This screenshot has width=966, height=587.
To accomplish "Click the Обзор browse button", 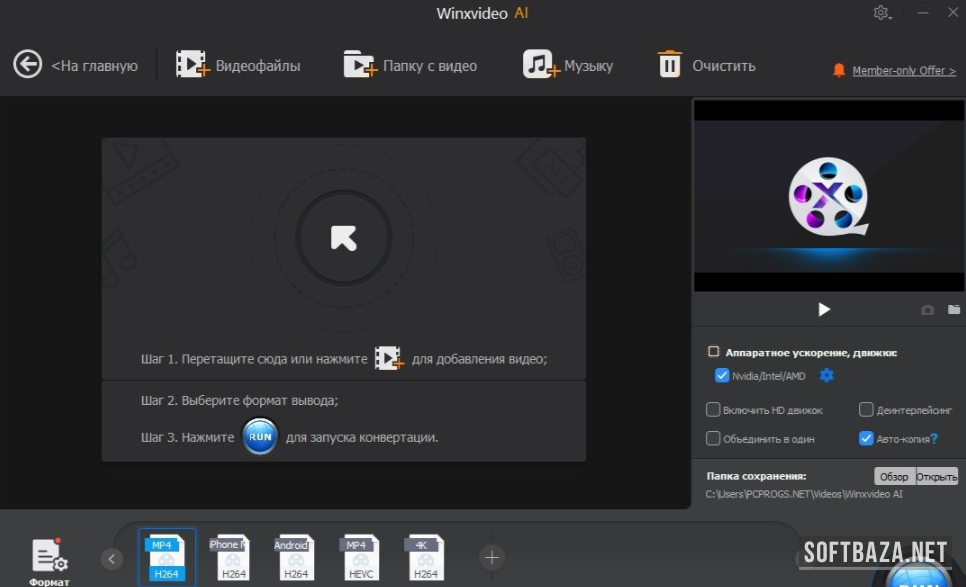I will pos(894,476).
